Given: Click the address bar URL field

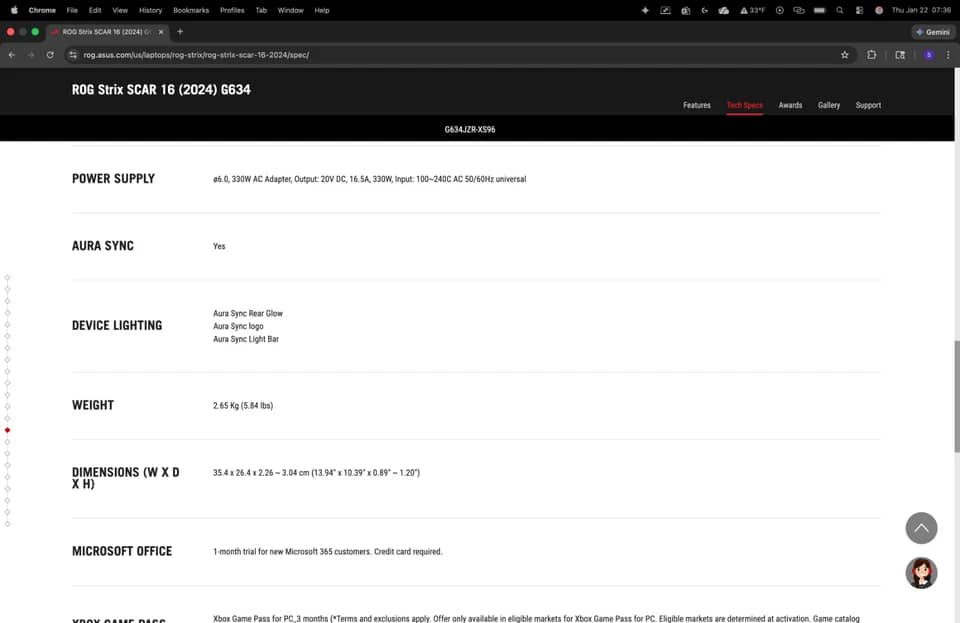Looking at the screenshot, I should point(453,55).
